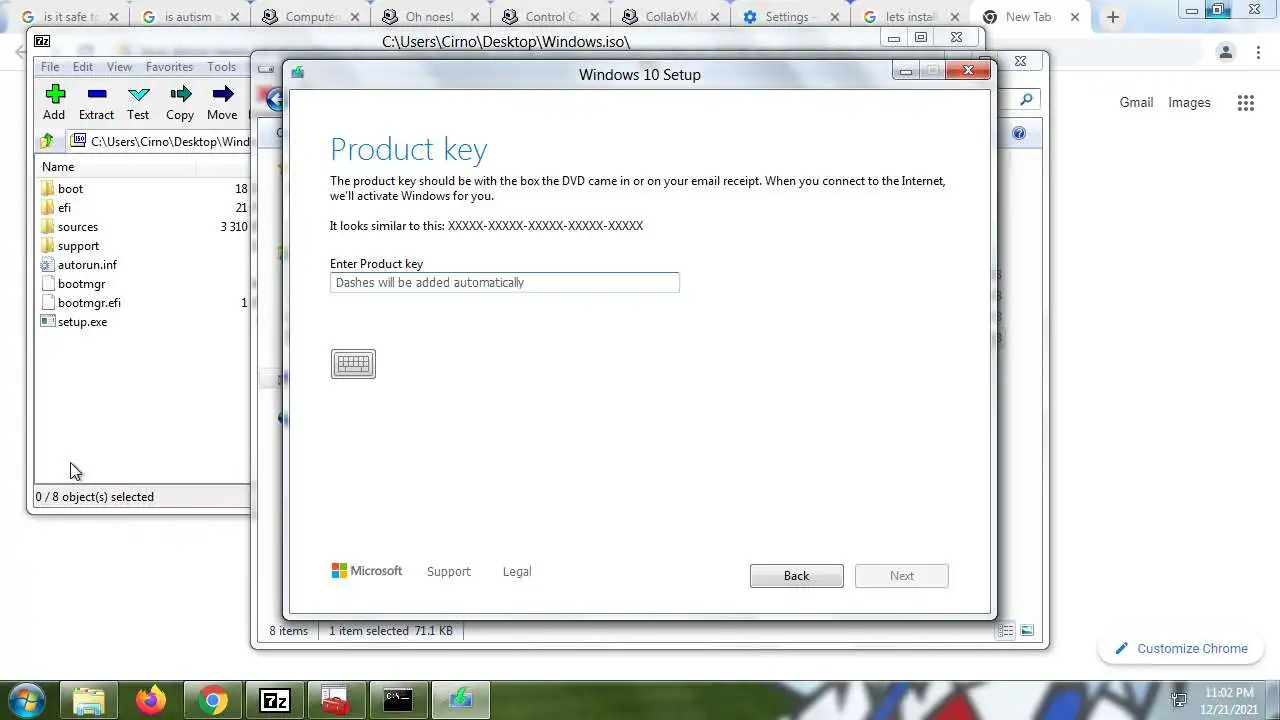This screenshot has height=720, width=1280.
Task: Click the Back button in Setup
Action: pyautogui.click(x=797, y=576)
